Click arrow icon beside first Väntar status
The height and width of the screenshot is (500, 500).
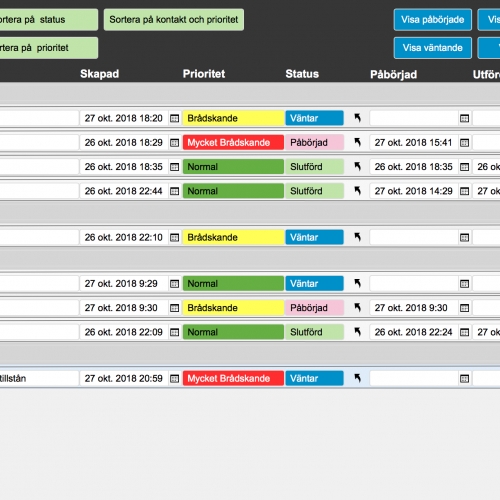[357, 118]
